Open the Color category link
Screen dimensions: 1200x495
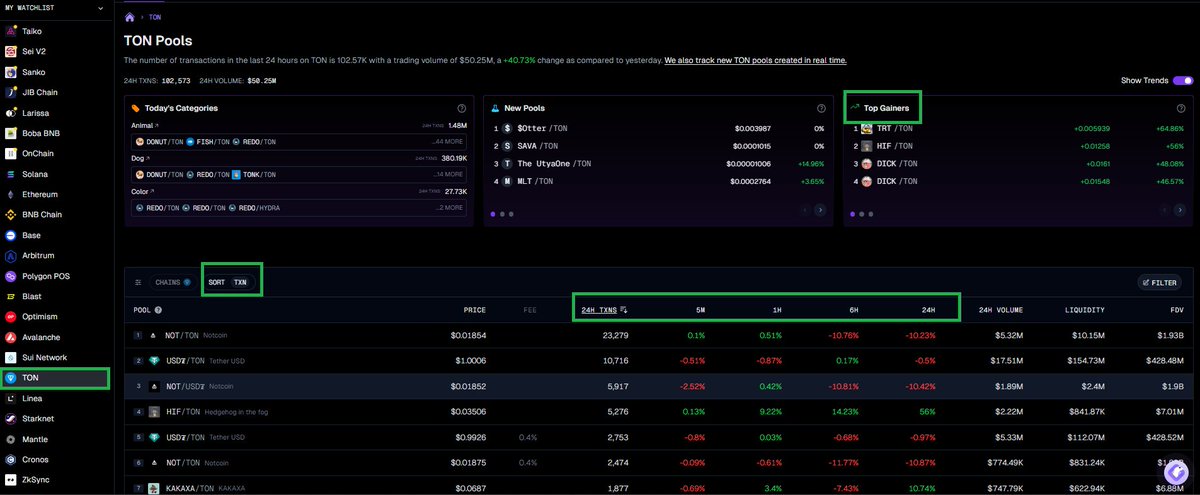[142, 191]
